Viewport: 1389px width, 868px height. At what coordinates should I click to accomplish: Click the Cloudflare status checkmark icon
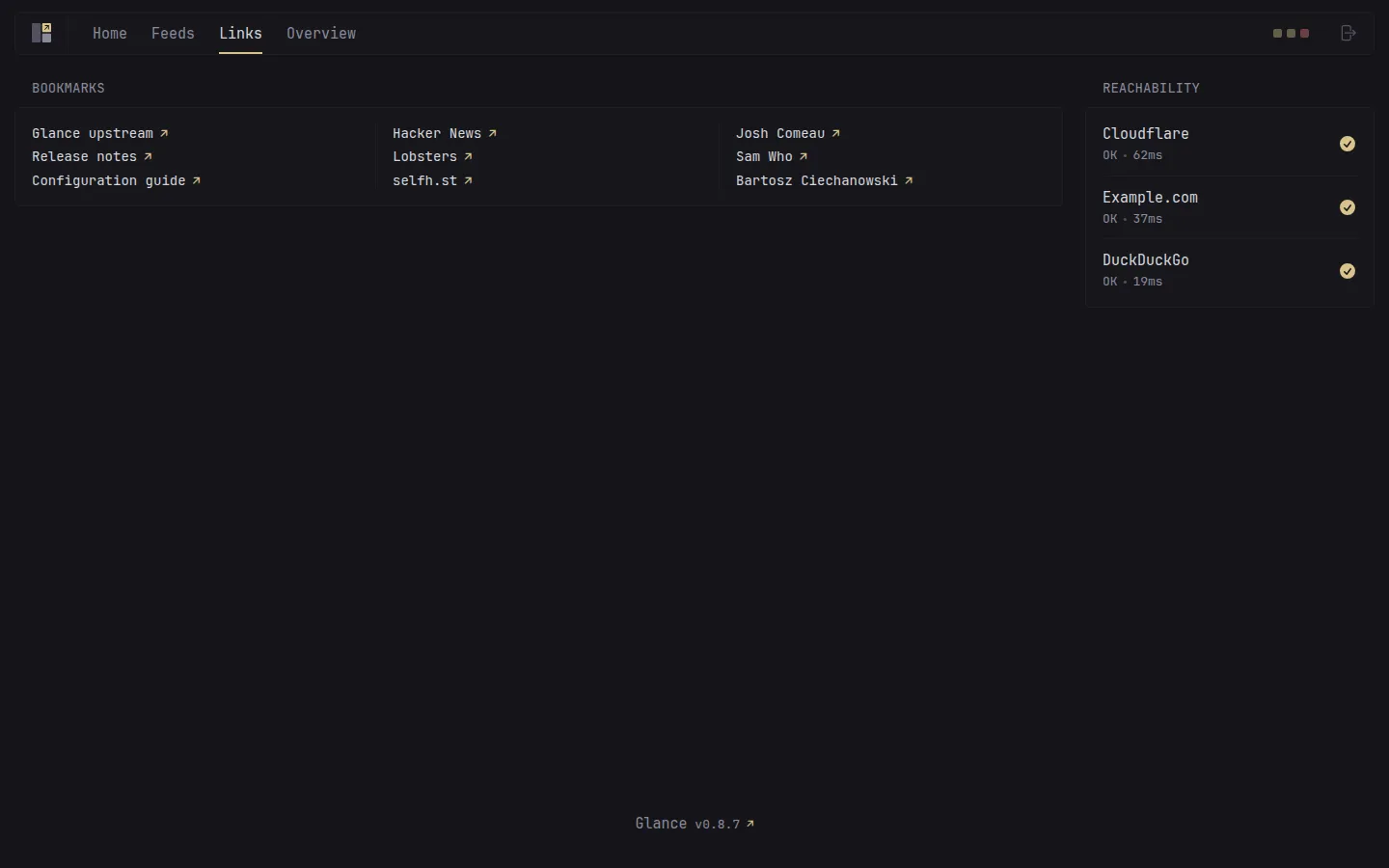pos(1348,144)
